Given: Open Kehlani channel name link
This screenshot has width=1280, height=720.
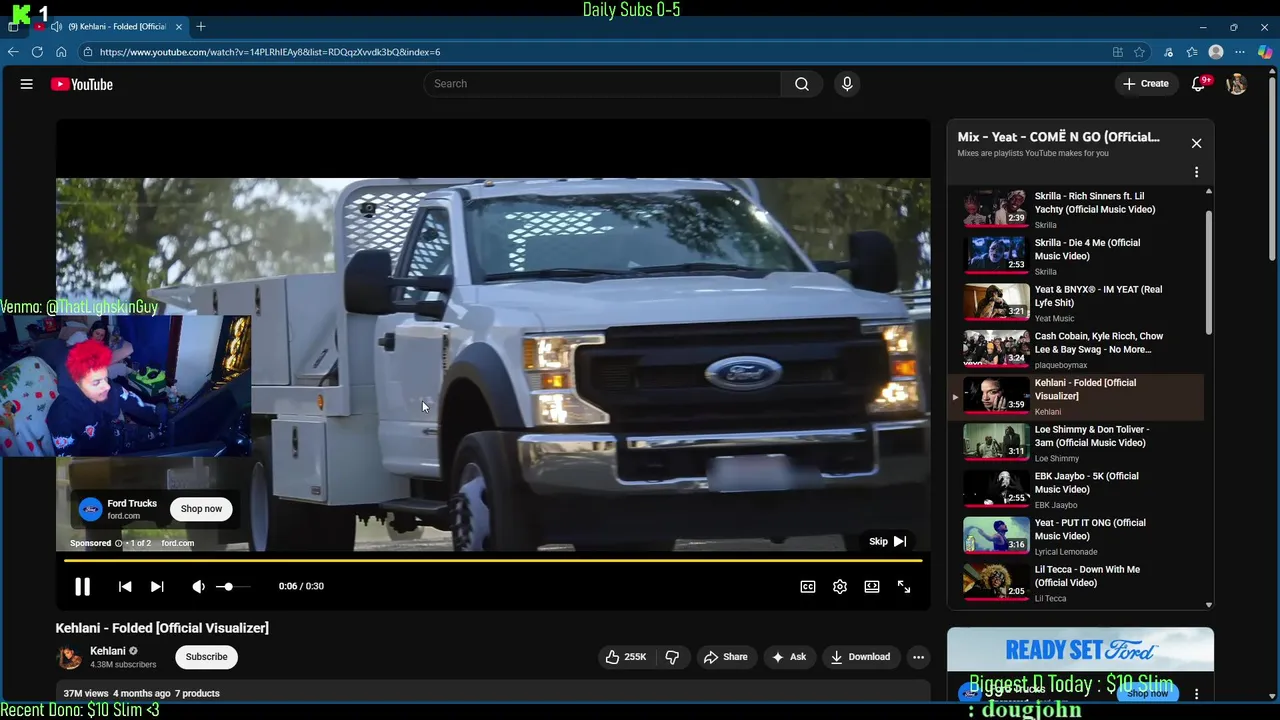Looking at the screenshot, I should (x=108, y=651).
